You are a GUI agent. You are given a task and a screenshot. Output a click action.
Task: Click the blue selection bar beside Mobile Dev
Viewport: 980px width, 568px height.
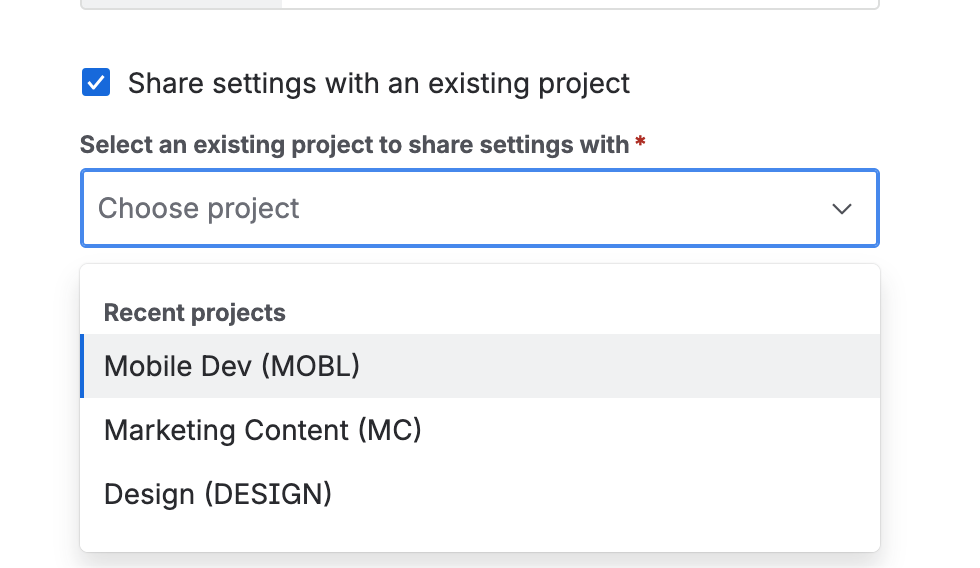tap(82, 366)
